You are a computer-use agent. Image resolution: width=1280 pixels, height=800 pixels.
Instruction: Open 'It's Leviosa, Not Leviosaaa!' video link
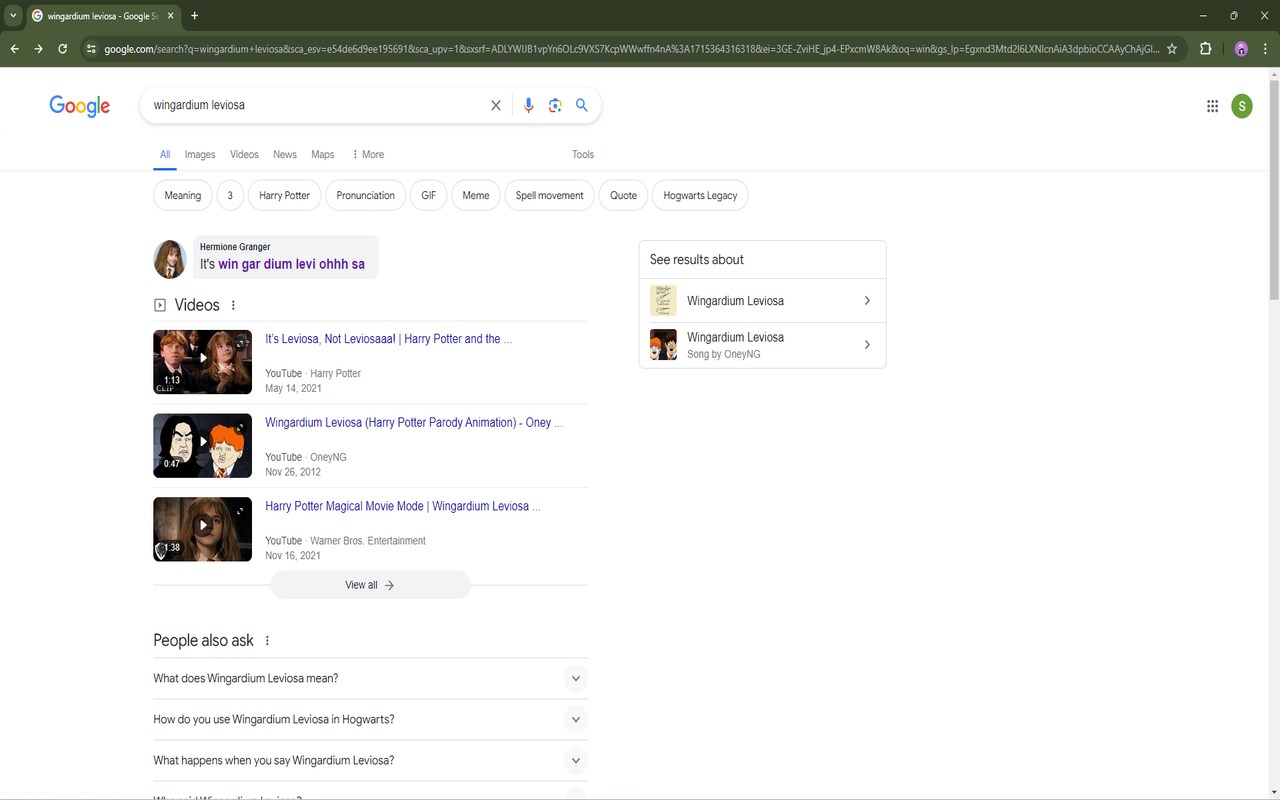[x=388, y=339]
